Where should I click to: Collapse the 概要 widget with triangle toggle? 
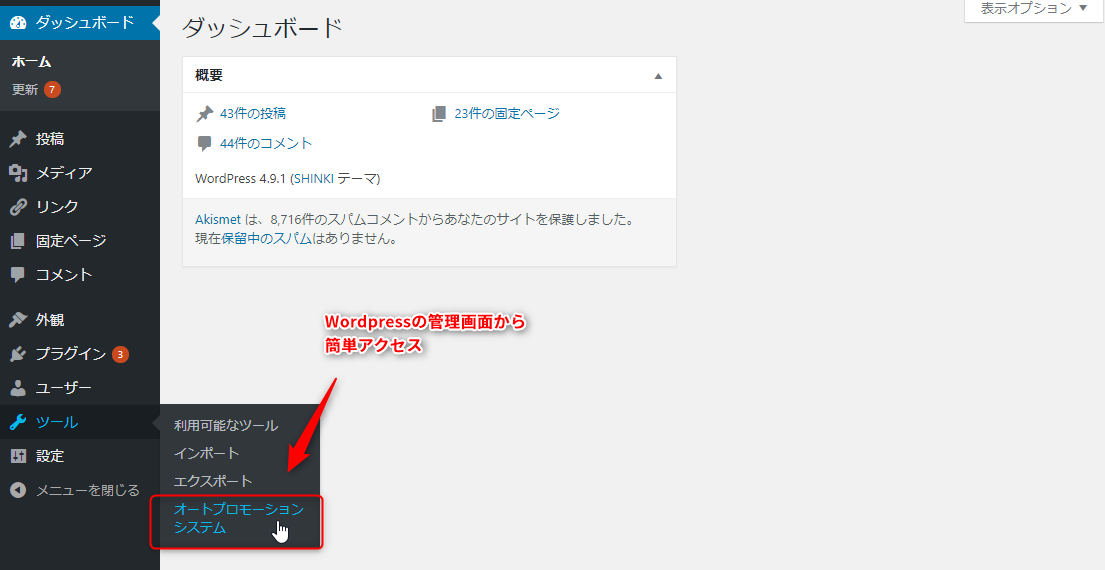[x=658, y=76]
